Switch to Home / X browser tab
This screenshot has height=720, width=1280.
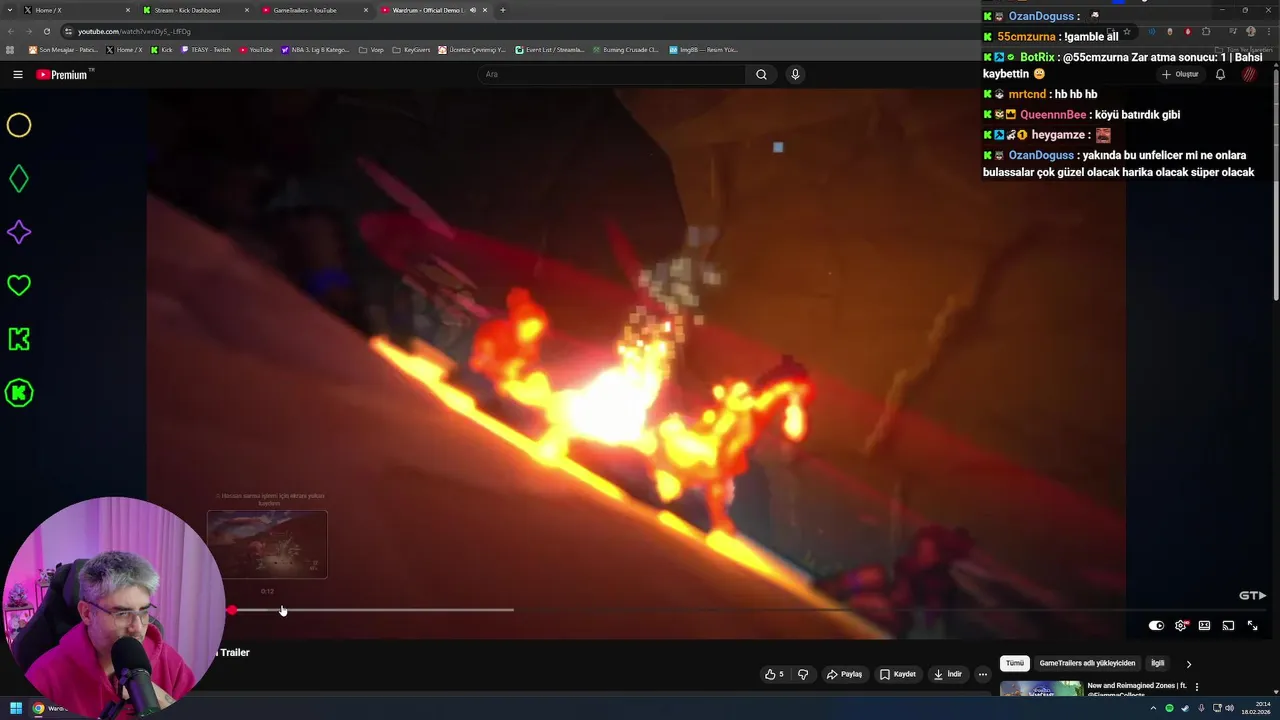click(x=78, y=10)
